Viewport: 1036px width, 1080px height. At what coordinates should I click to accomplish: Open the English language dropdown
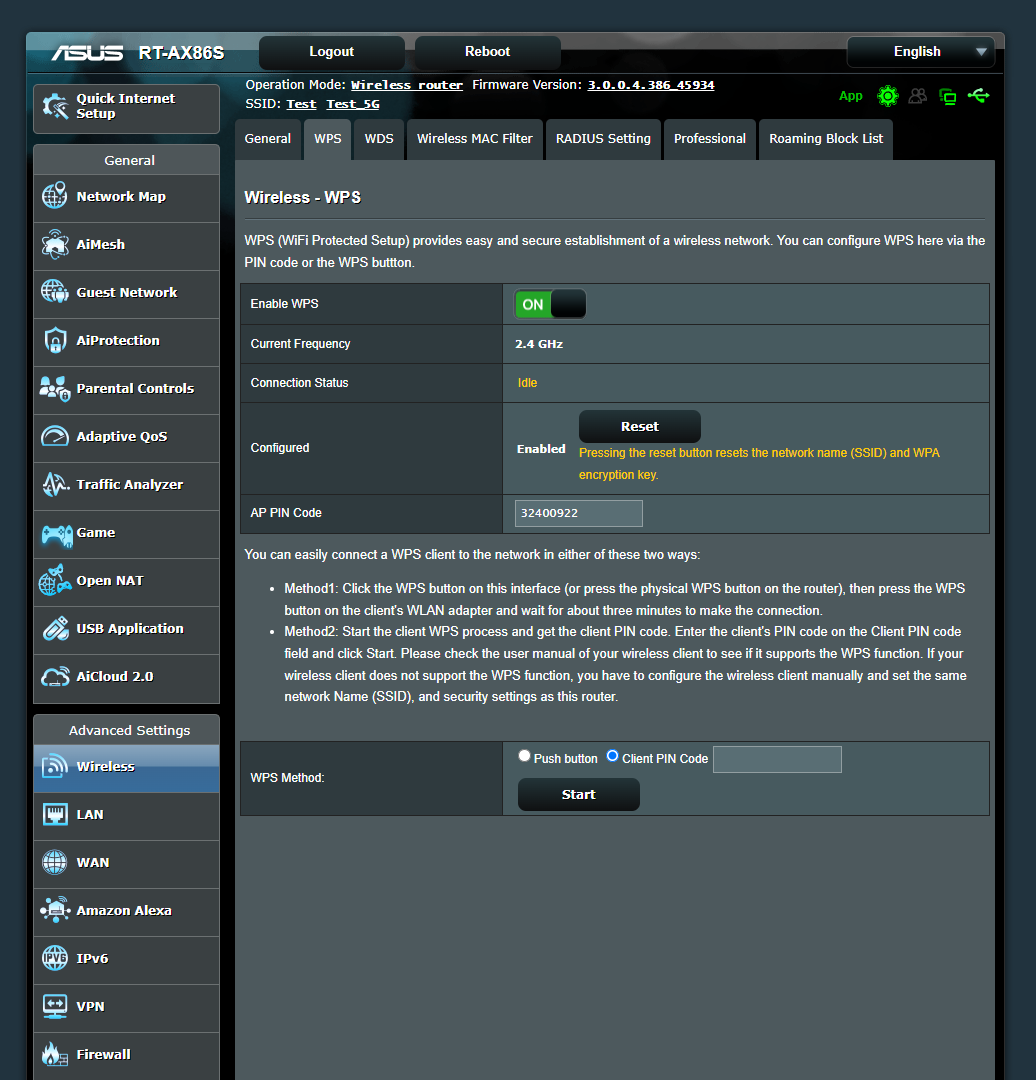point(919,51)
